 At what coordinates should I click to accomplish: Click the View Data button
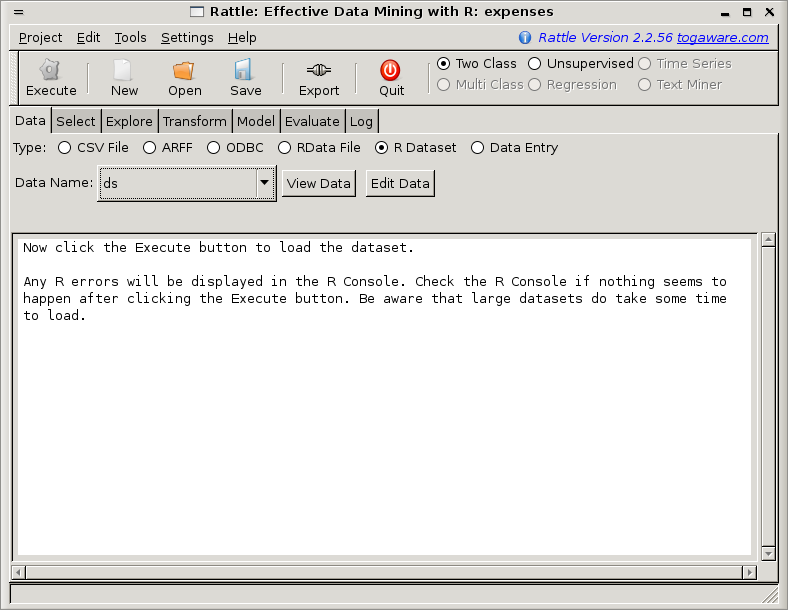pos(319,183)
